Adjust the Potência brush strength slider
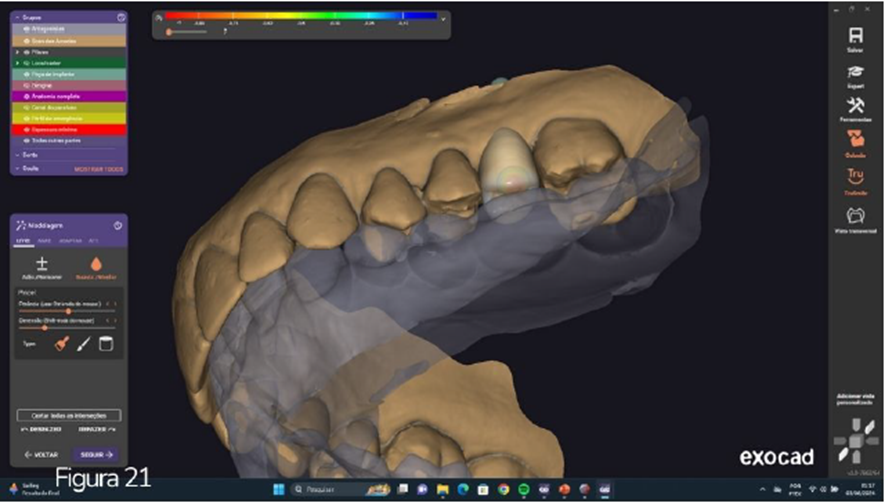The height and width of the screenshot is (503, 885). coord(67,311)
